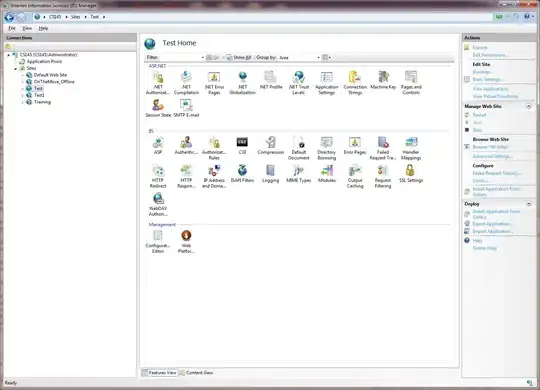Collapse the CS145 server node
The height and width of the screenshot is (390, 540).
[9, 55]
